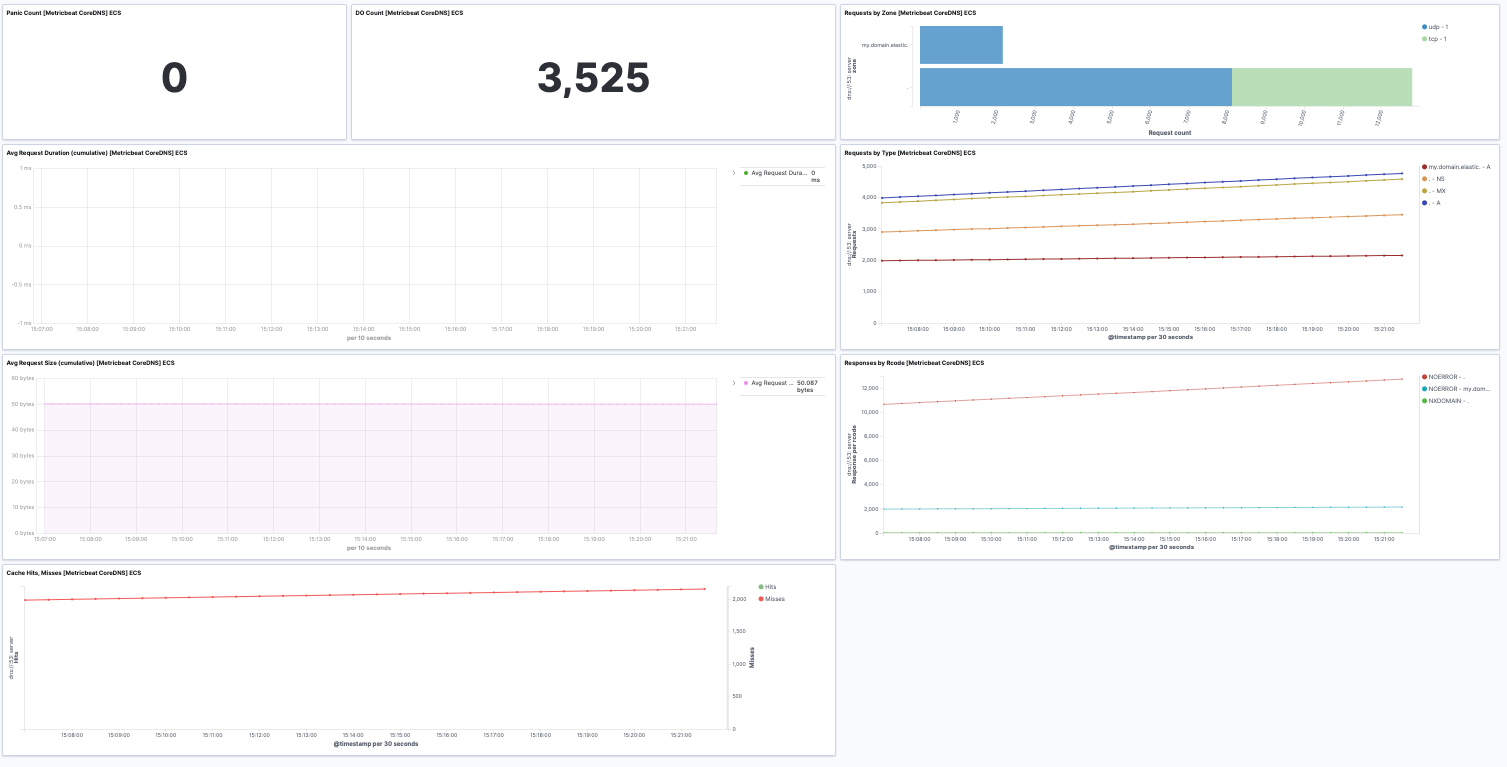This screenshot has height=767, width=1507.
Task: Toggle the ". - A" series in Requests by Type
Action: [1423, 201]
